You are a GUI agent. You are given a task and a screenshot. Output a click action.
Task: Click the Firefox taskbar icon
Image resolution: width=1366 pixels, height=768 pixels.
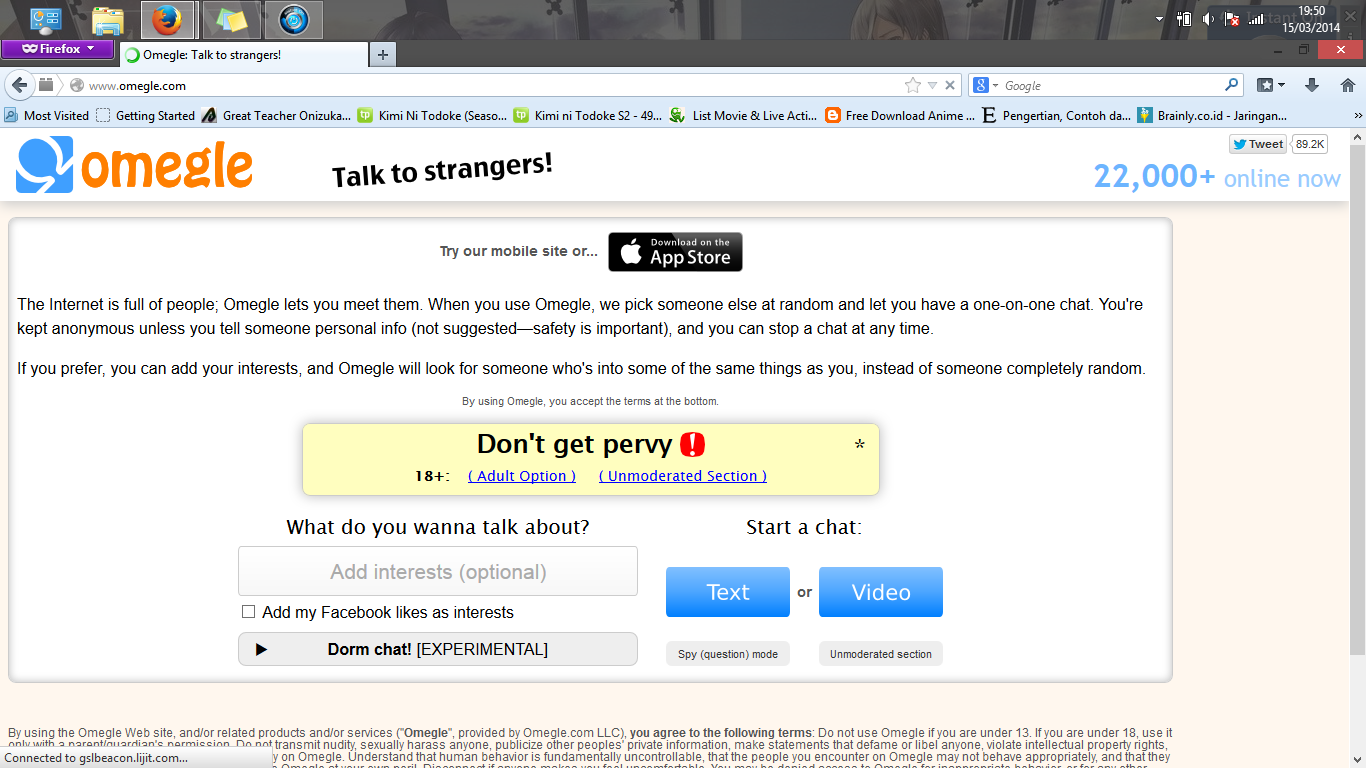pos(167,19)
